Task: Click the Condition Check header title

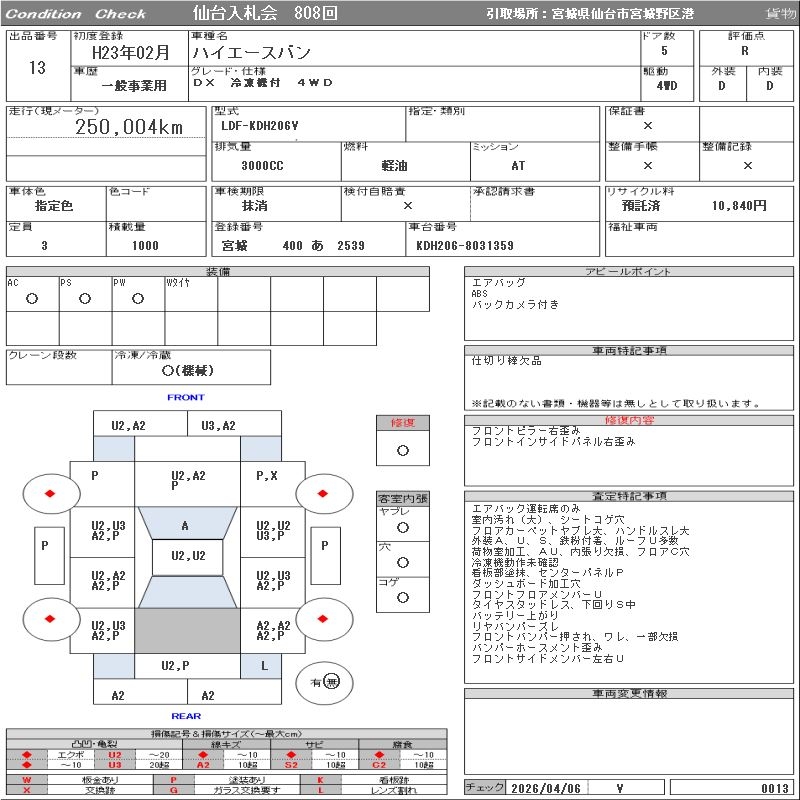Action: [x=77, y=14]
